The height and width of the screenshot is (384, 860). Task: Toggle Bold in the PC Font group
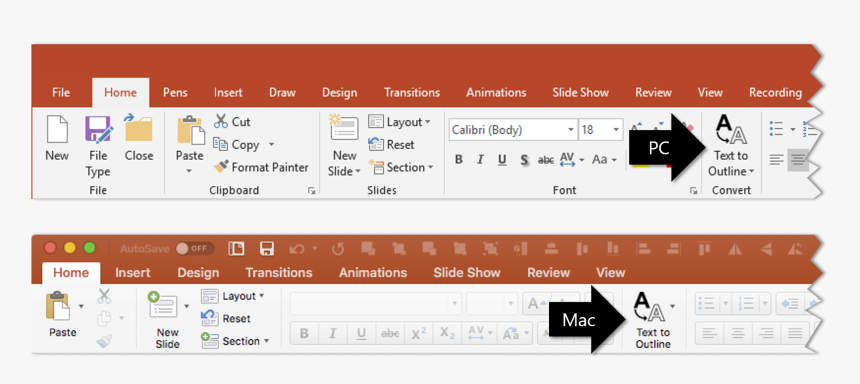[x=459, y=160]
